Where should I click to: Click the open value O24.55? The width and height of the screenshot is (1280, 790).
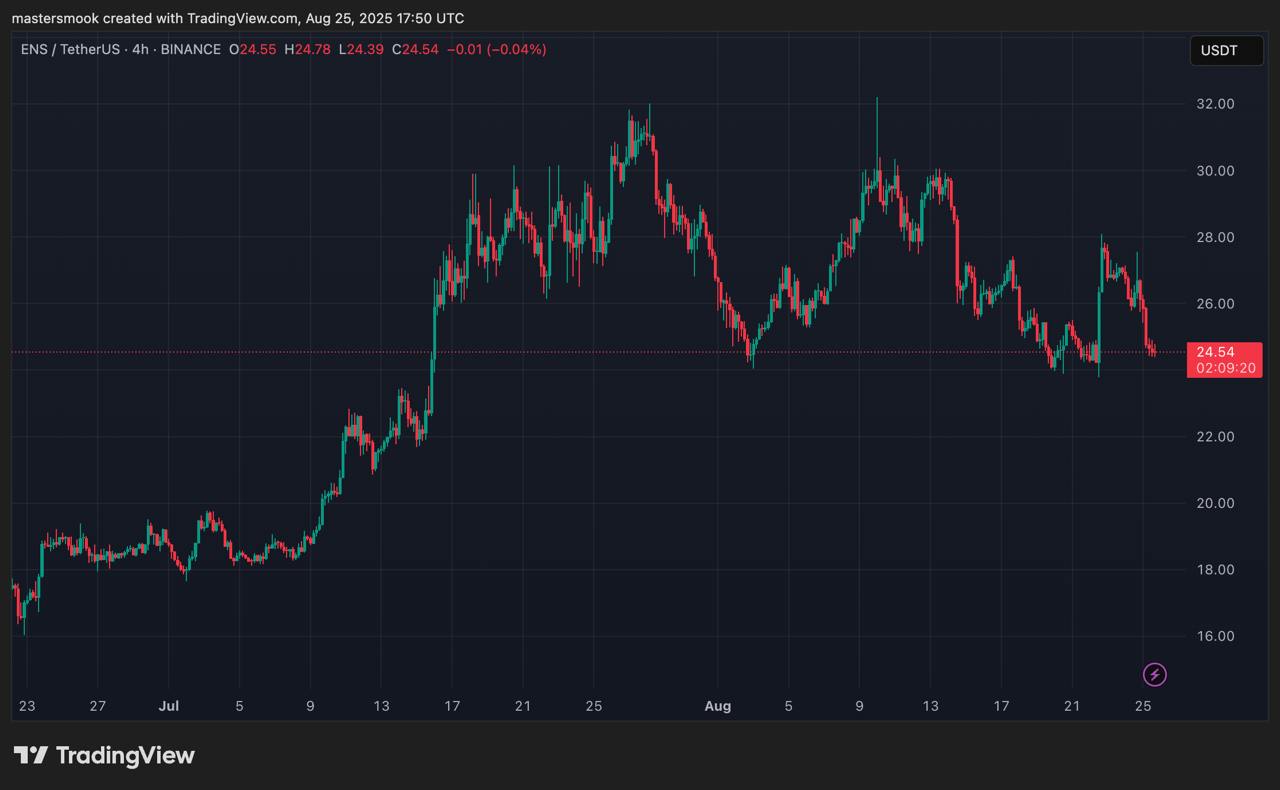(x=253, y=49)
